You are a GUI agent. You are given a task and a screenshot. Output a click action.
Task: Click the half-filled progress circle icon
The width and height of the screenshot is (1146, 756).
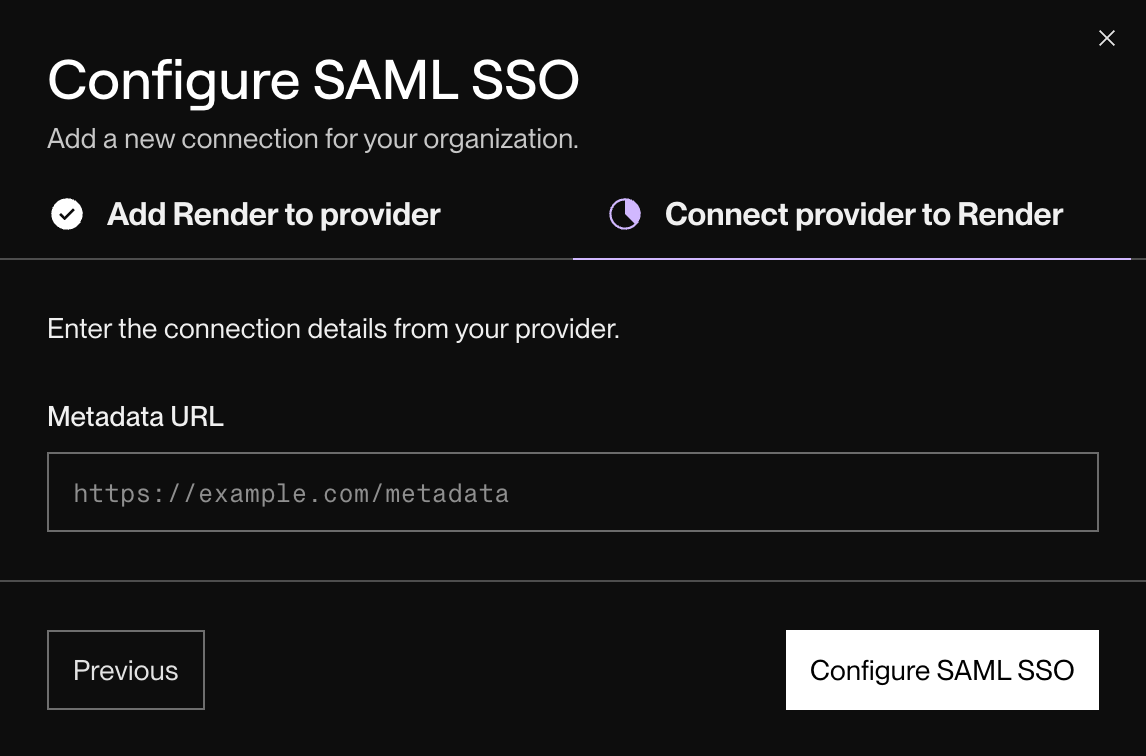(624, 214)
